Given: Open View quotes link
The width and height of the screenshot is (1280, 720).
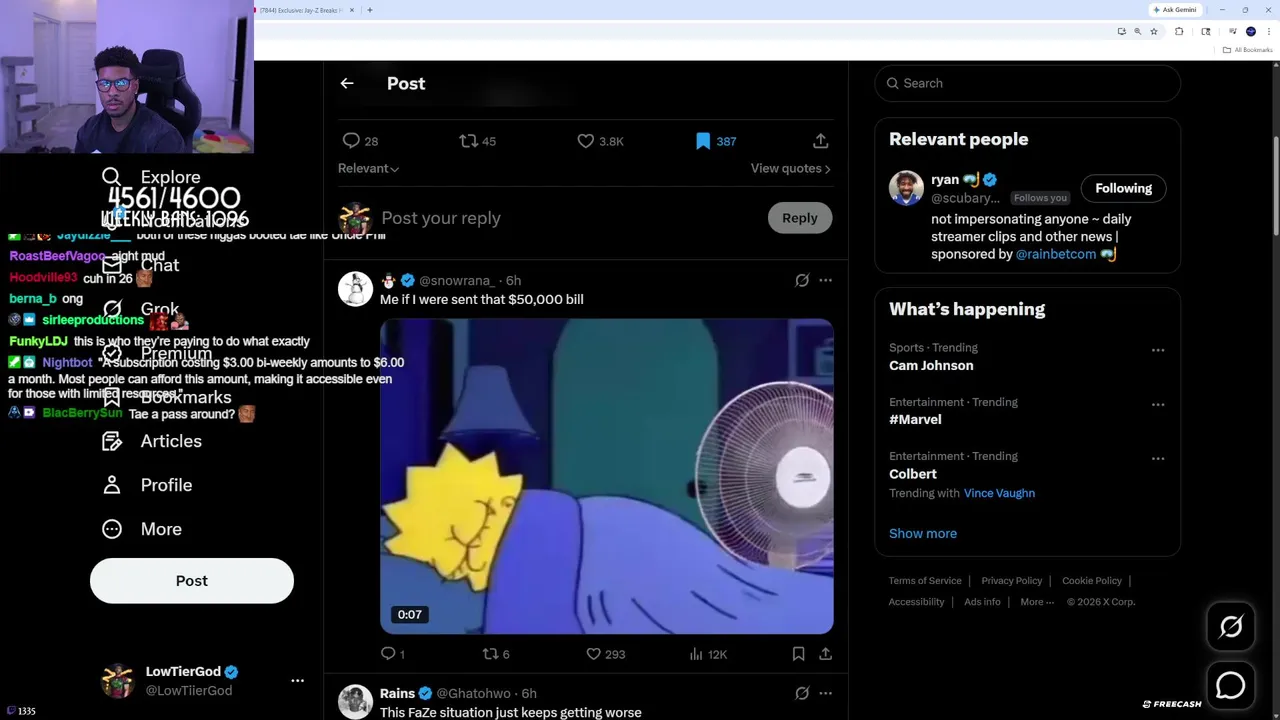Looking at the screenshot, I should point(790,168).
